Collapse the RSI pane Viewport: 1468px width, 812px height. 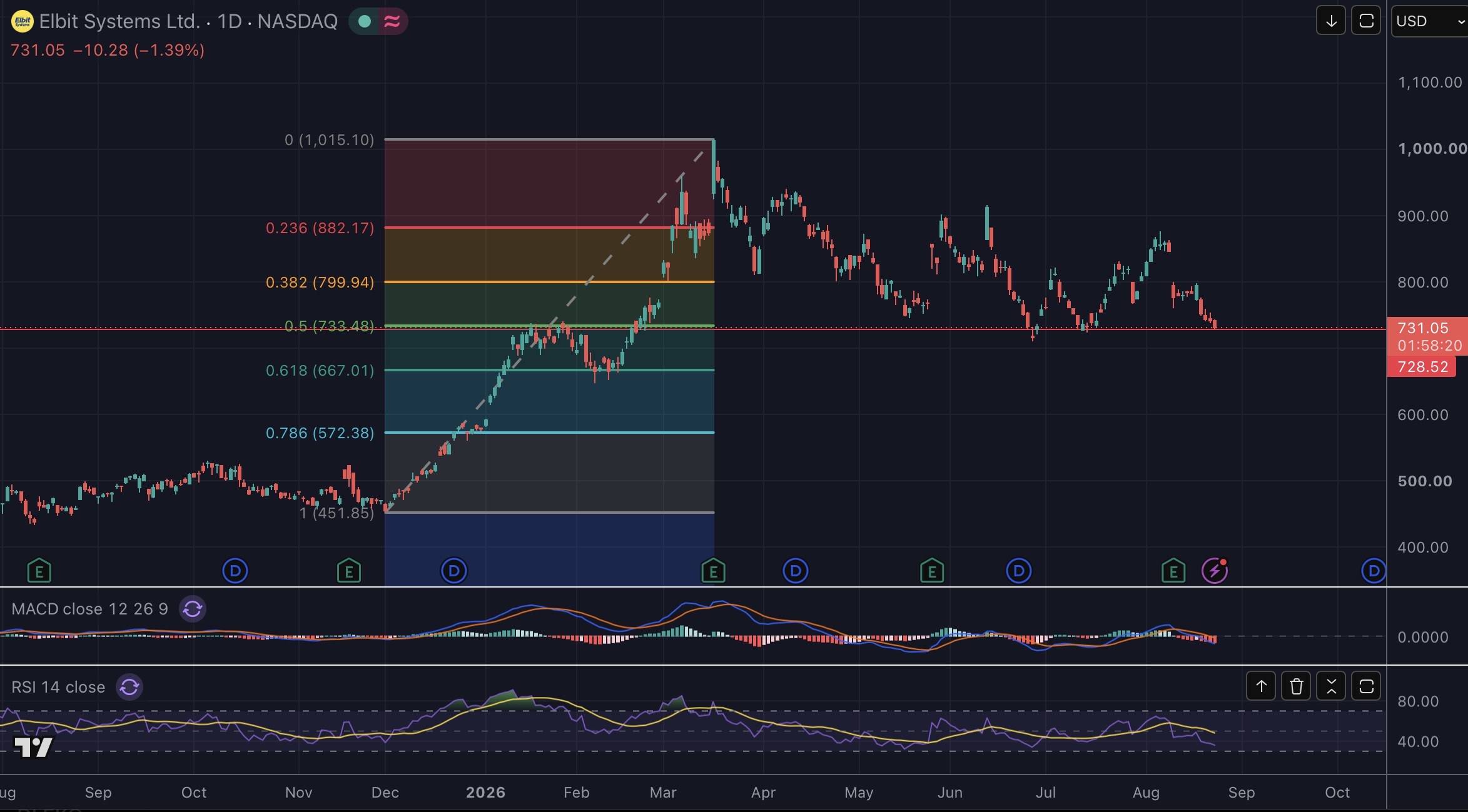[x=1331, y=686]
